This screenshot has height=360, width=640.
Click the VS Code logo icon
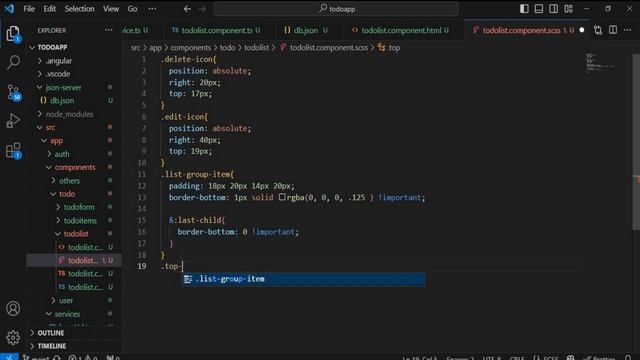click(x=9, y=9)
